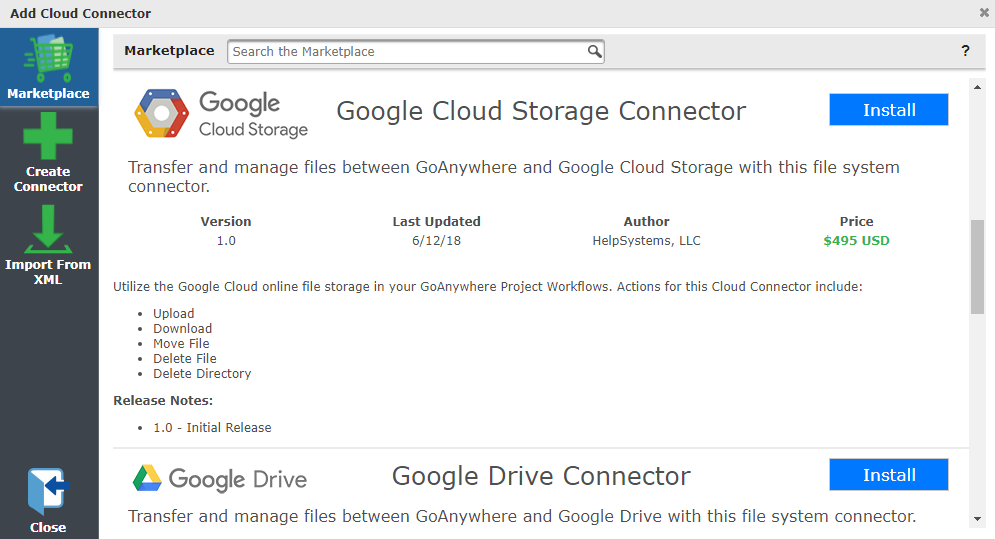This screenshot has height=539, width=995.
Task: Click the Marketplace label beside the search box
Action: (x=169, y=51)
